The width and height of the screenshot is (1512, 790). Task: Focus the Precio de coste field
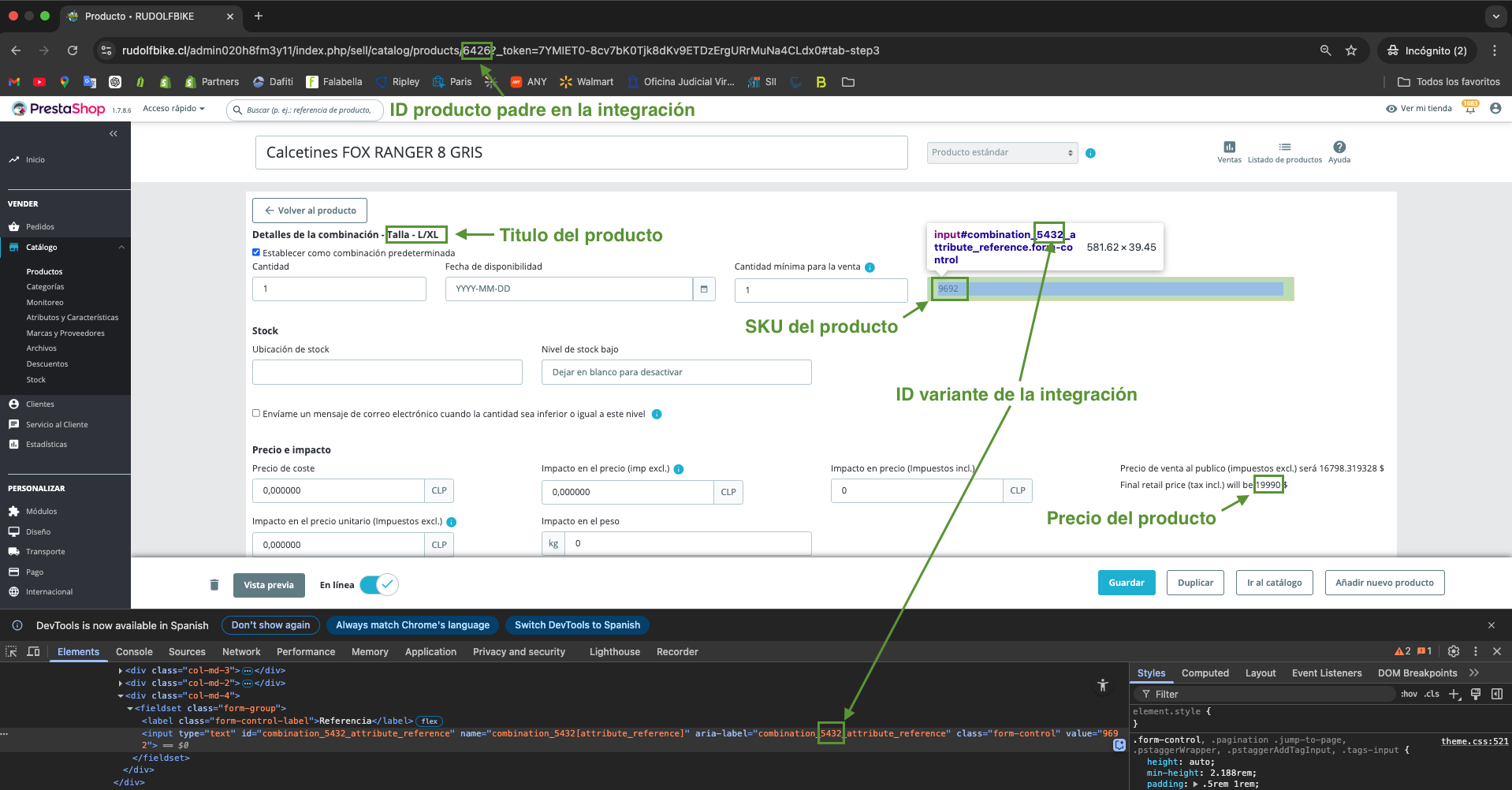[338, 490]
